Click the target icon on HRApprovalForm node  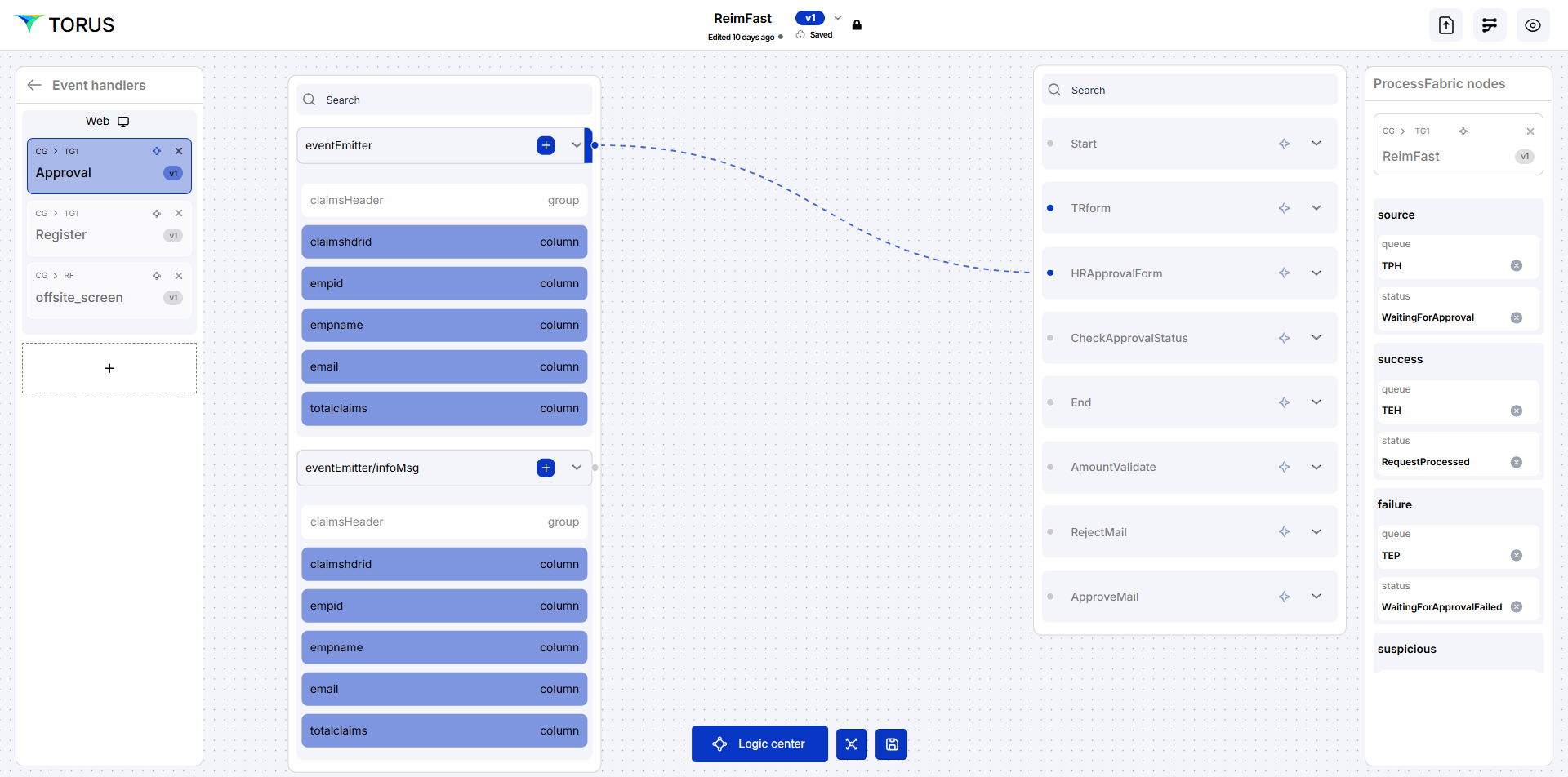pos(1284,273)
